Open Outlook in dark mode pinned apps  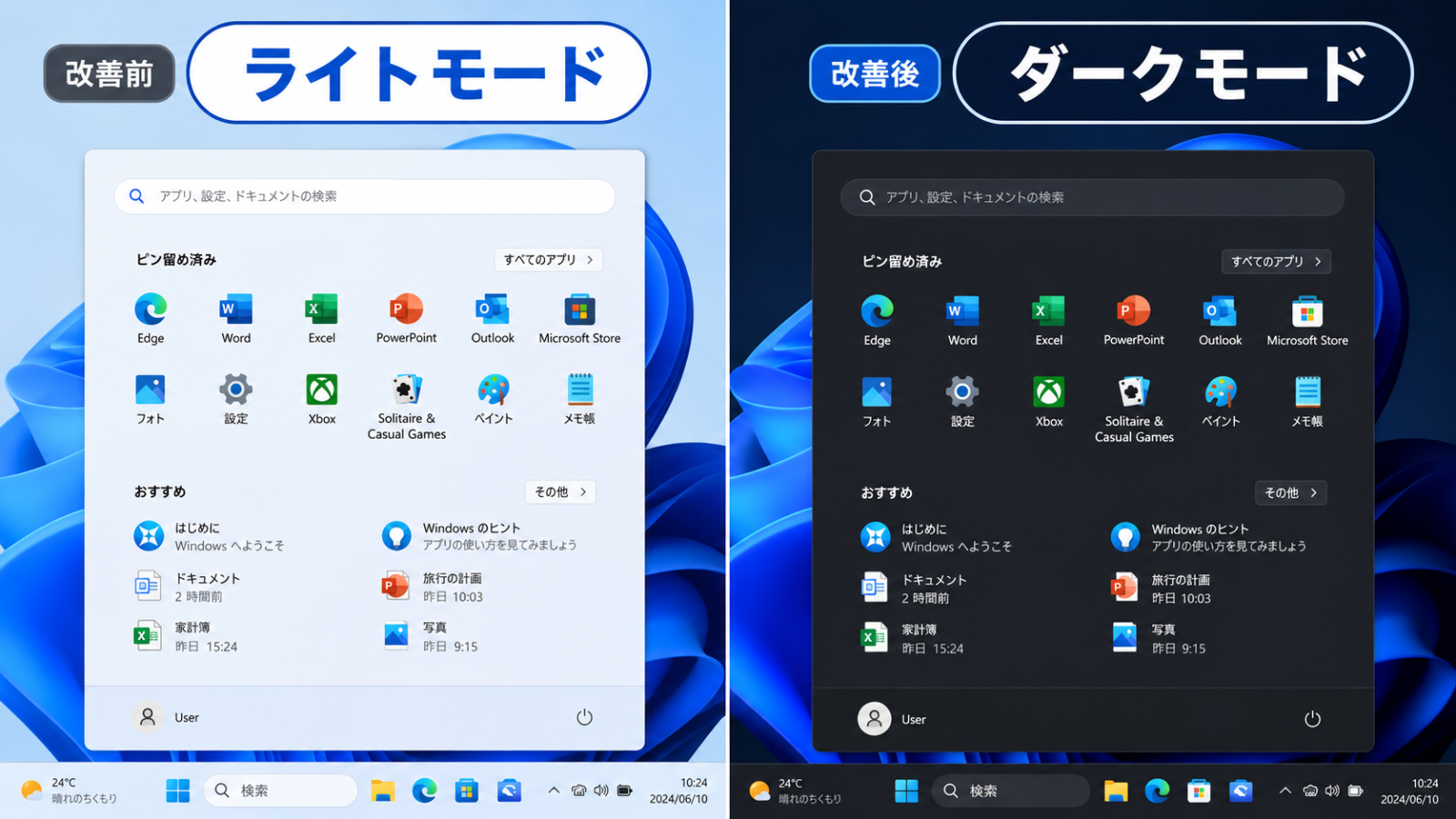[x=1220, y=320]
